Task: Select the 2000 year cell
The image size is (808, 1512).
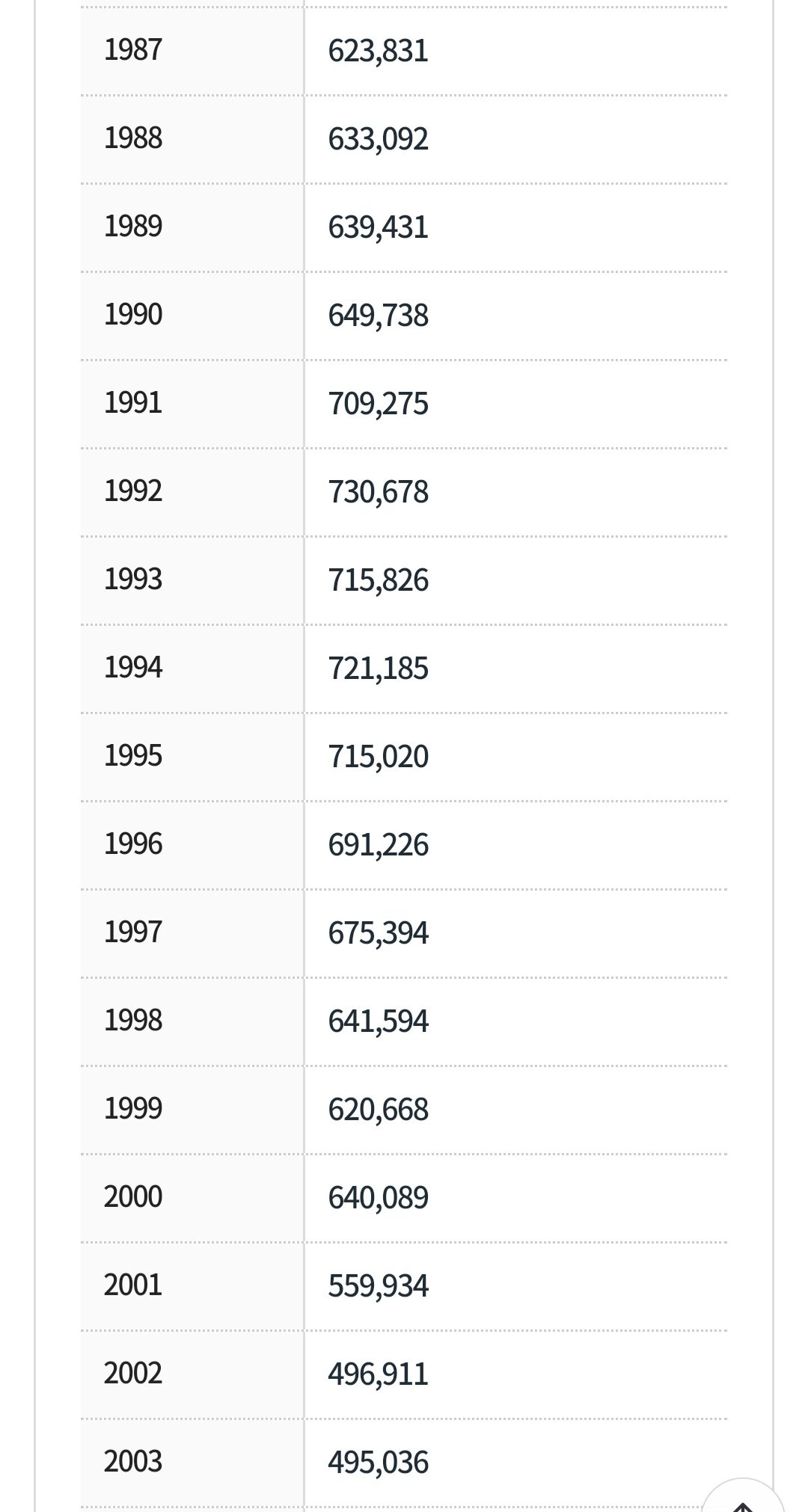Action: (x=133, y=1197)
